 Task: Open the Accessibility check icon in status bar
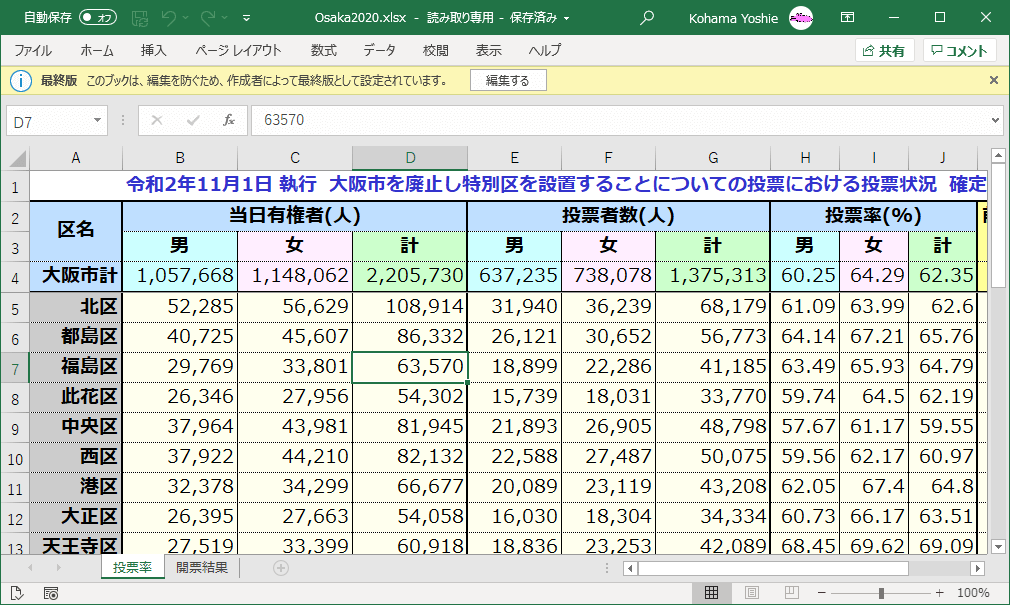(17, 592)
